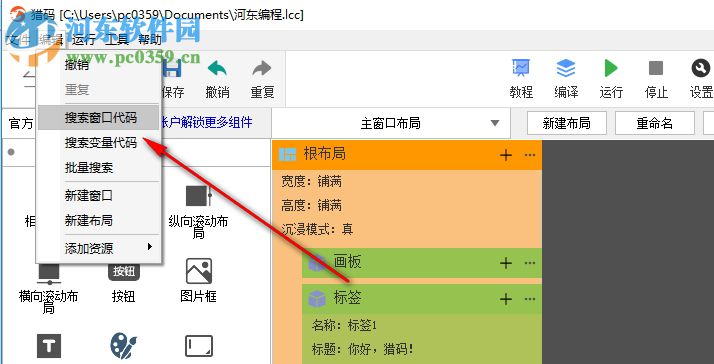
Task: Click the Save toolbar icon
Action: (173, 69)
